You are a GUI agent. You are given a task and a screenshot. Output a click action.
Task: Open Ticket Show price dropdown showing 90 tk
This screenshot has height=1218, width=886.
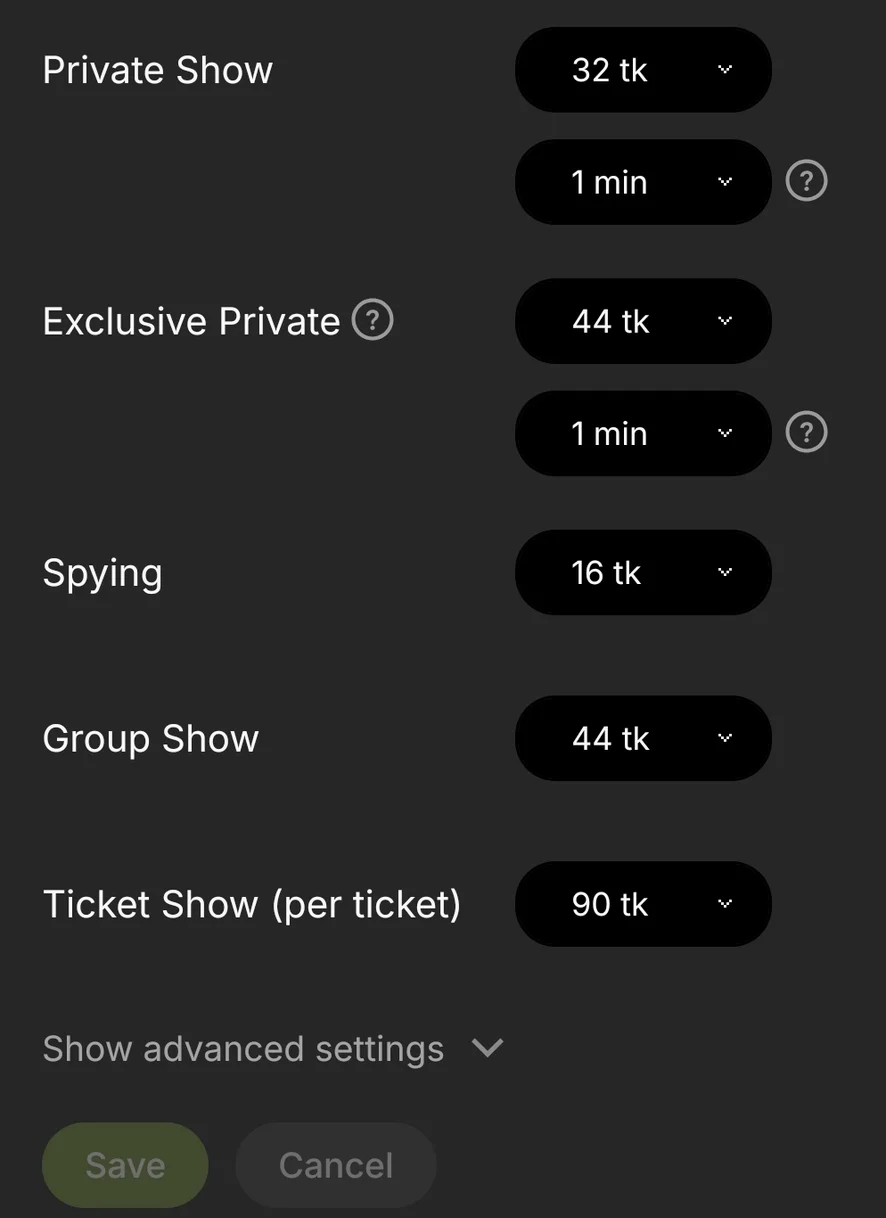click(x=642, y=904)
